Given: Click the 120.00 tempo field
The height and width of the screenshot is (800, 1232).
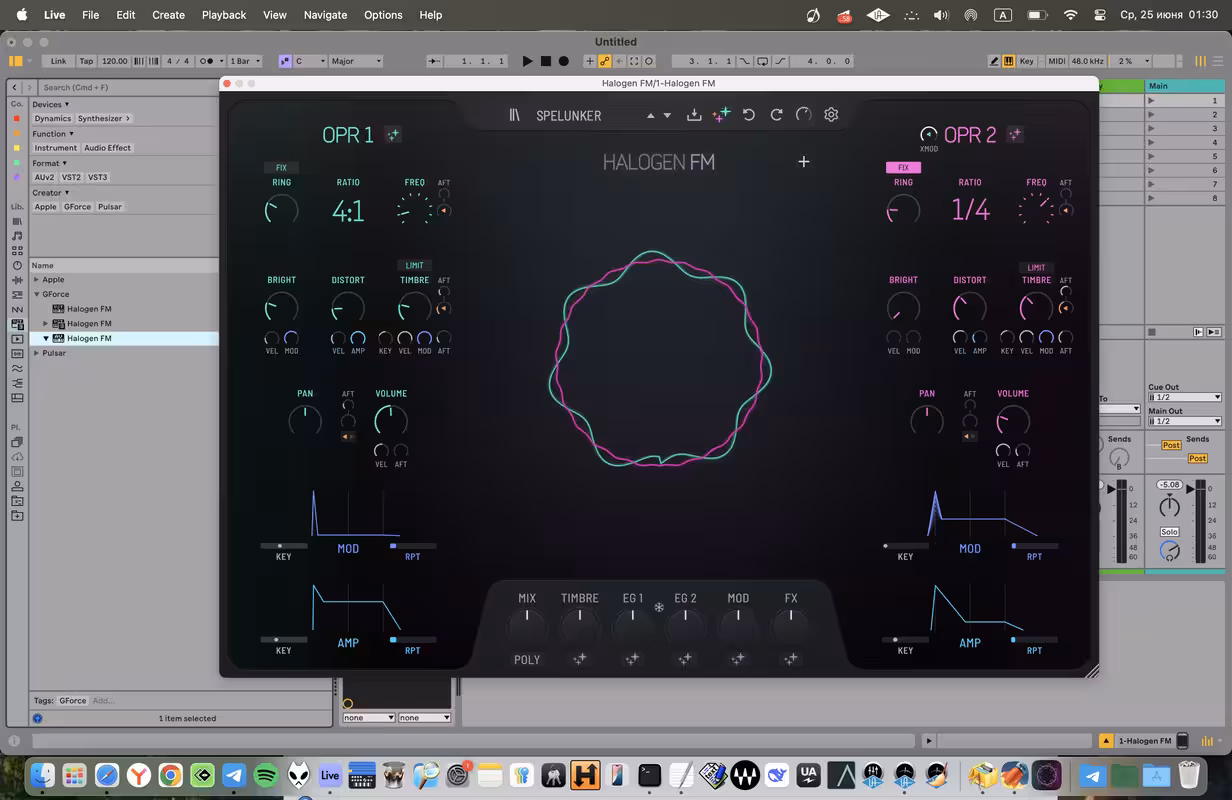Looking at the screenshot, I should 115,61.
